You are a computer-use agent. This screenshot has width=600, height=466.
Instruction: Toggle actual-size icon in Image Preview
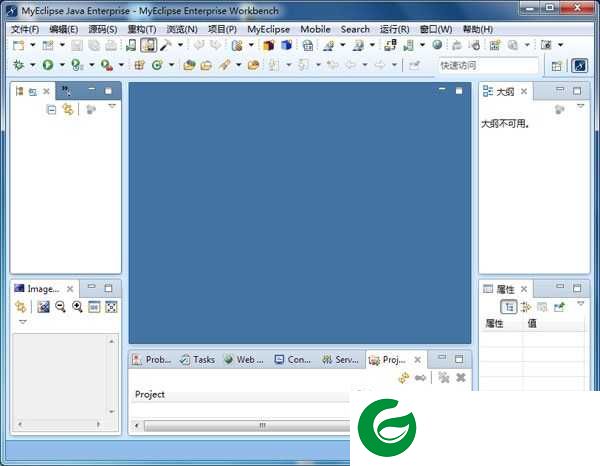click(x=94, y=306)
